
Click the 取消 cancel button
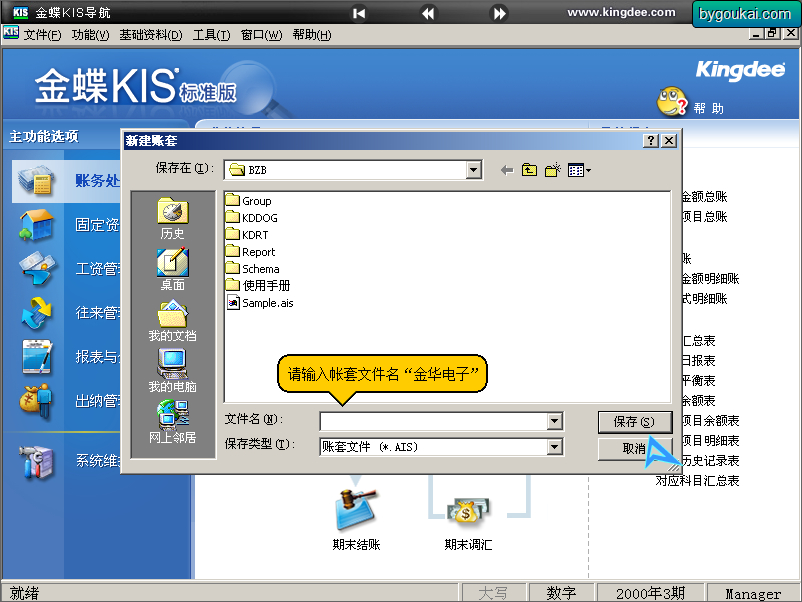pyautogui.click(x=634, y=449)
